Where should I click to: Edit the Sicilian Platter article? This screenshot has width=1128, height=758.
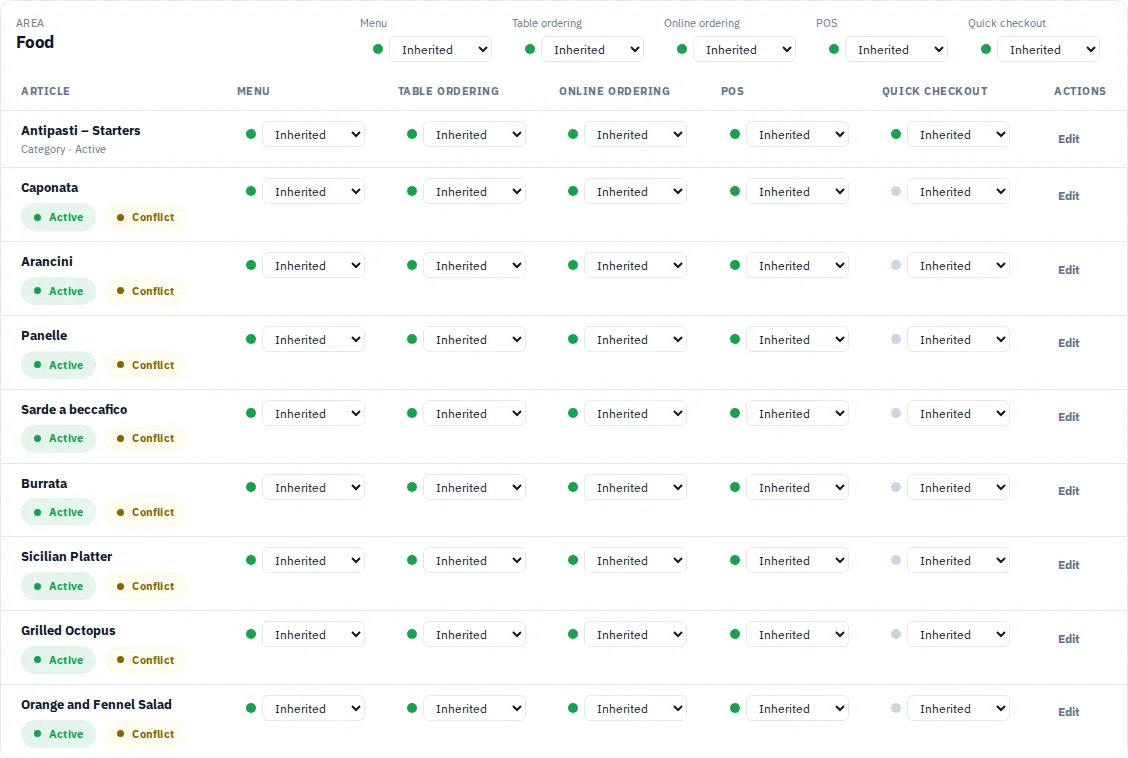pos(1068,565)
